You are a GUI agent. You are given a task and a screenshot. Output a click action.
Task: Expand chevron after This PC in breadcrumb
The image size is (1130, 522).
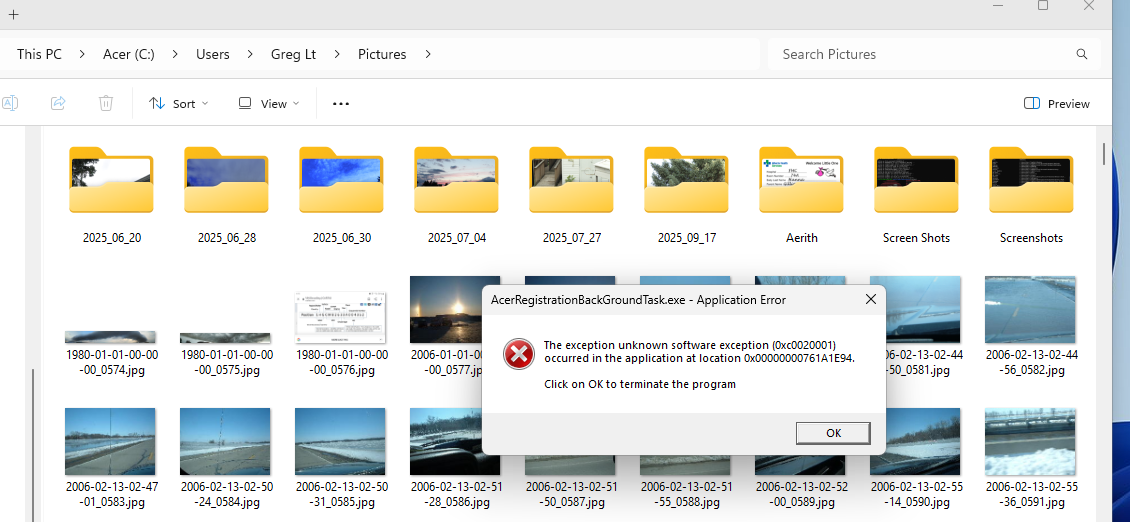click(x=82, y=54)
